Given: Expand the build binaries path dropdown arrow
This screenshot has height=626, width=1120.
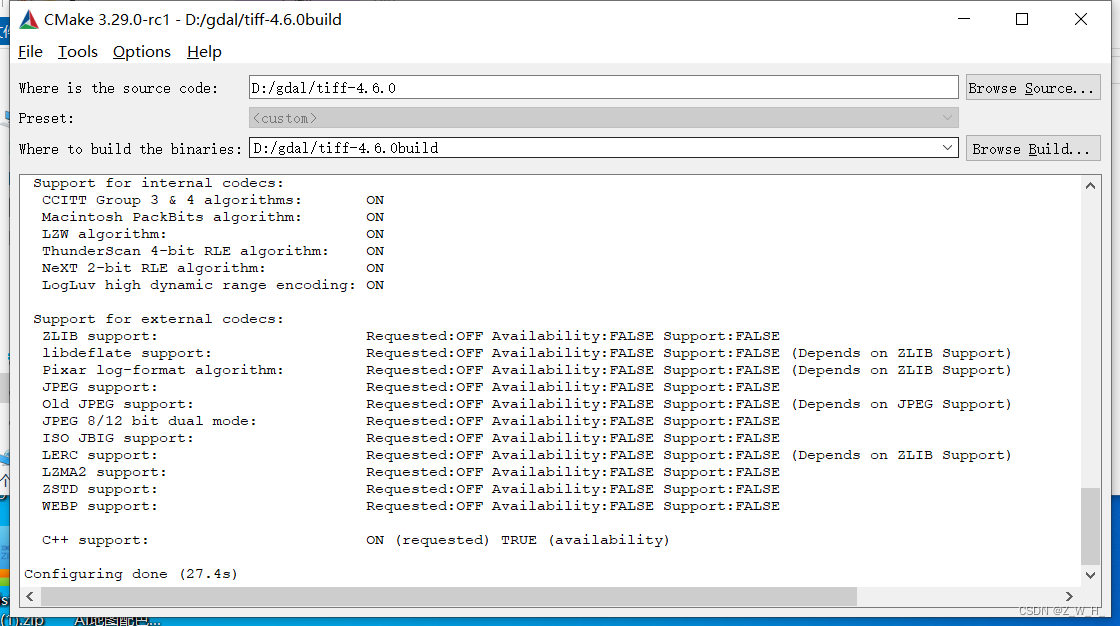Looking at the screenshot, I should 947,148.
